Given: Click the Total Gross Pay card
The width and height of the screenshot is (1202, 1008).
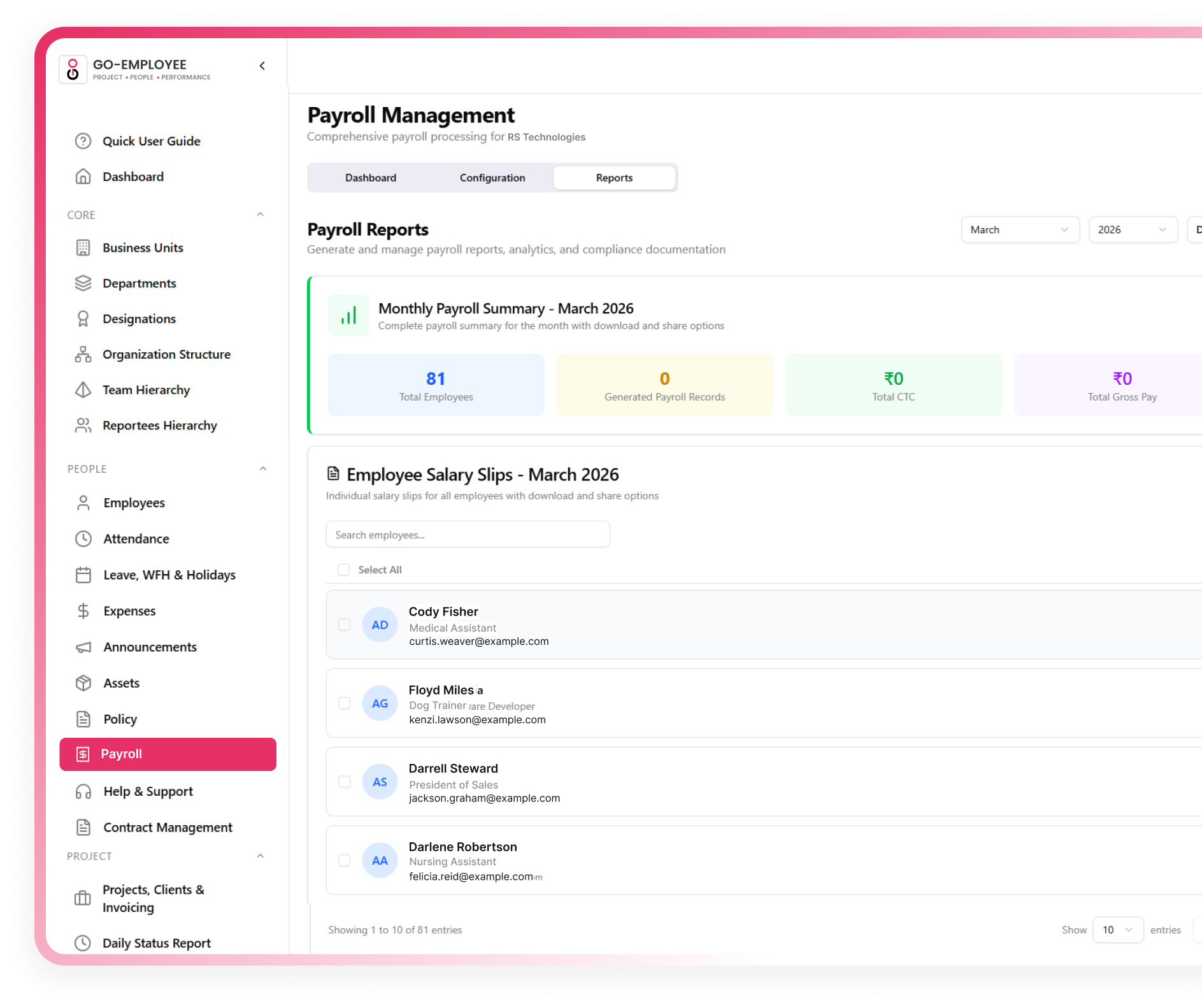Looking at the screenshot, I should (x=1108, y=385).
